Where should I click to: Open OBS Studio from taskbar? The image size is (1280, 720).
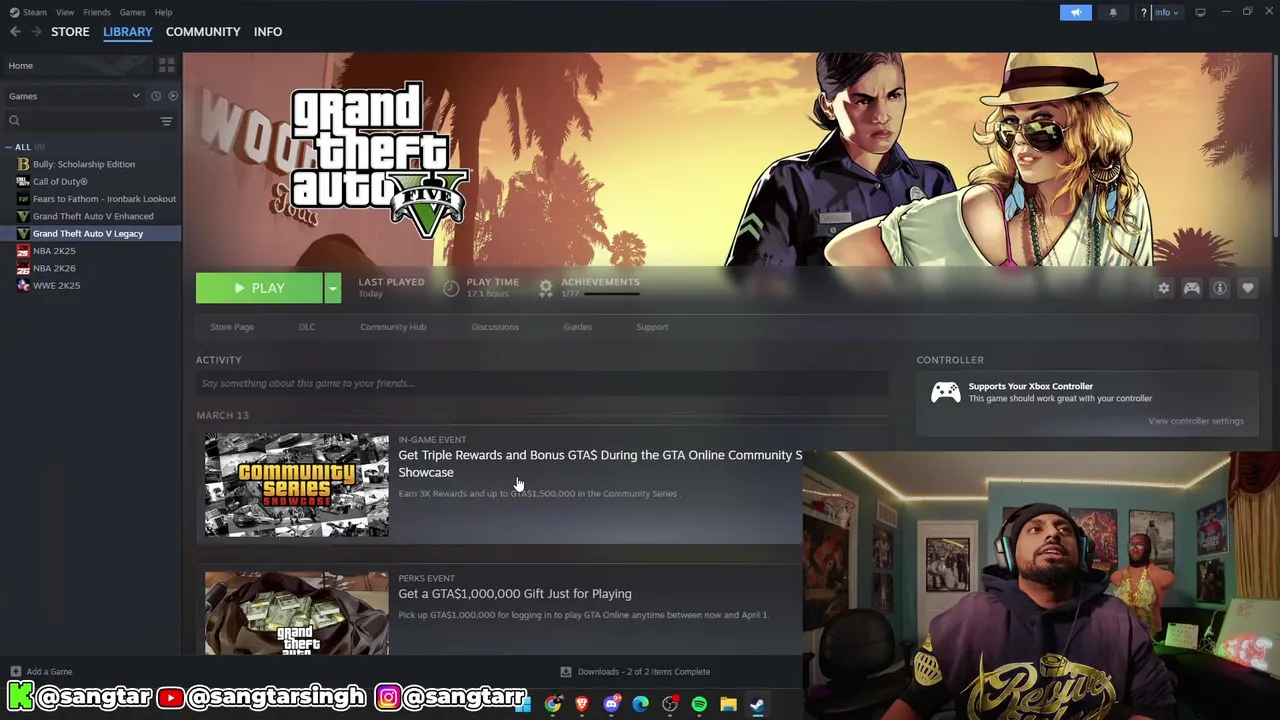tap(670, 705)
